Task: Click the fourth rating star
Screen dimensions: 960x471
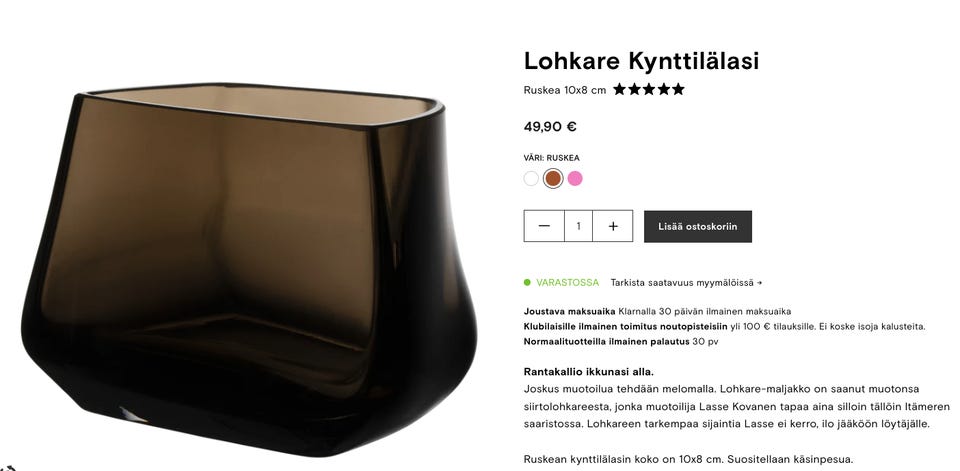Action: coord(664,89)
